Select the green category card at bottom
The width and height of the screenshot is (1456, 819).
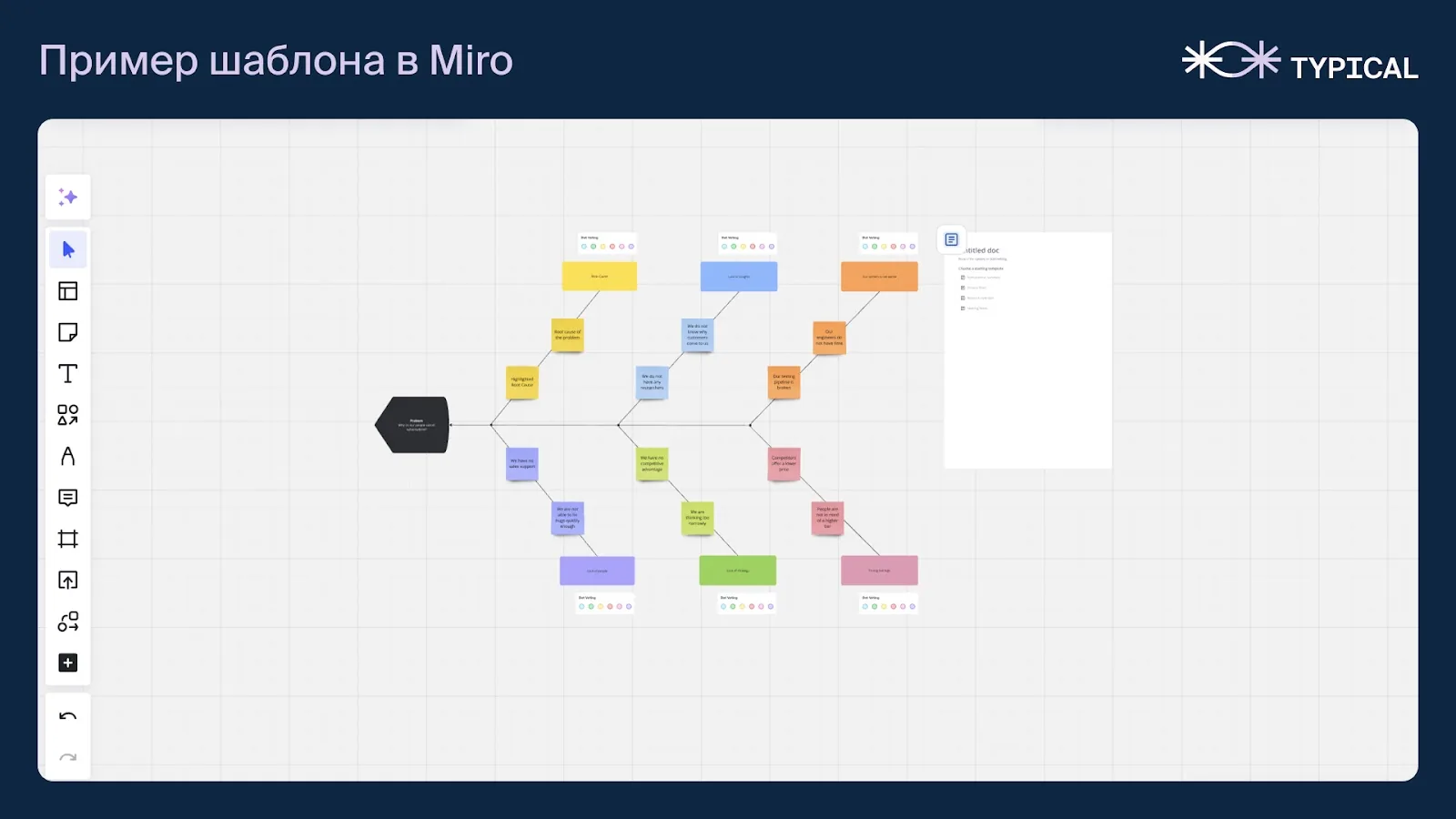737,571
